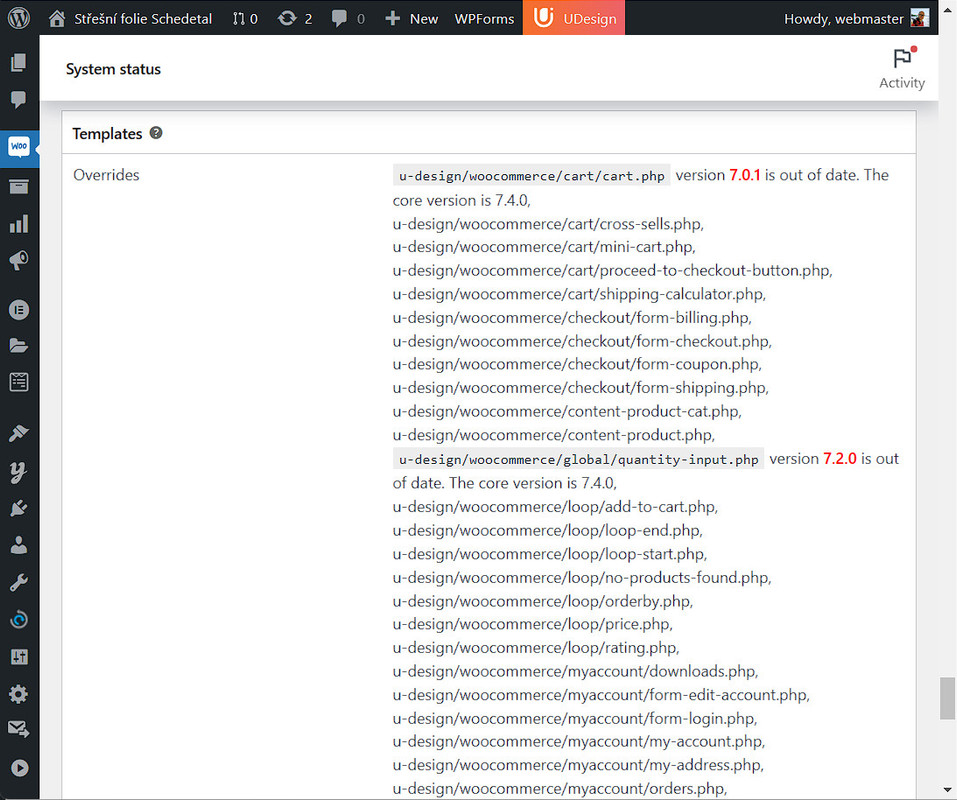Screen dimensions: 957x800
Task: Click the red 7.0.1 version number
Action: pyautogui.click(x=745, y=175)
